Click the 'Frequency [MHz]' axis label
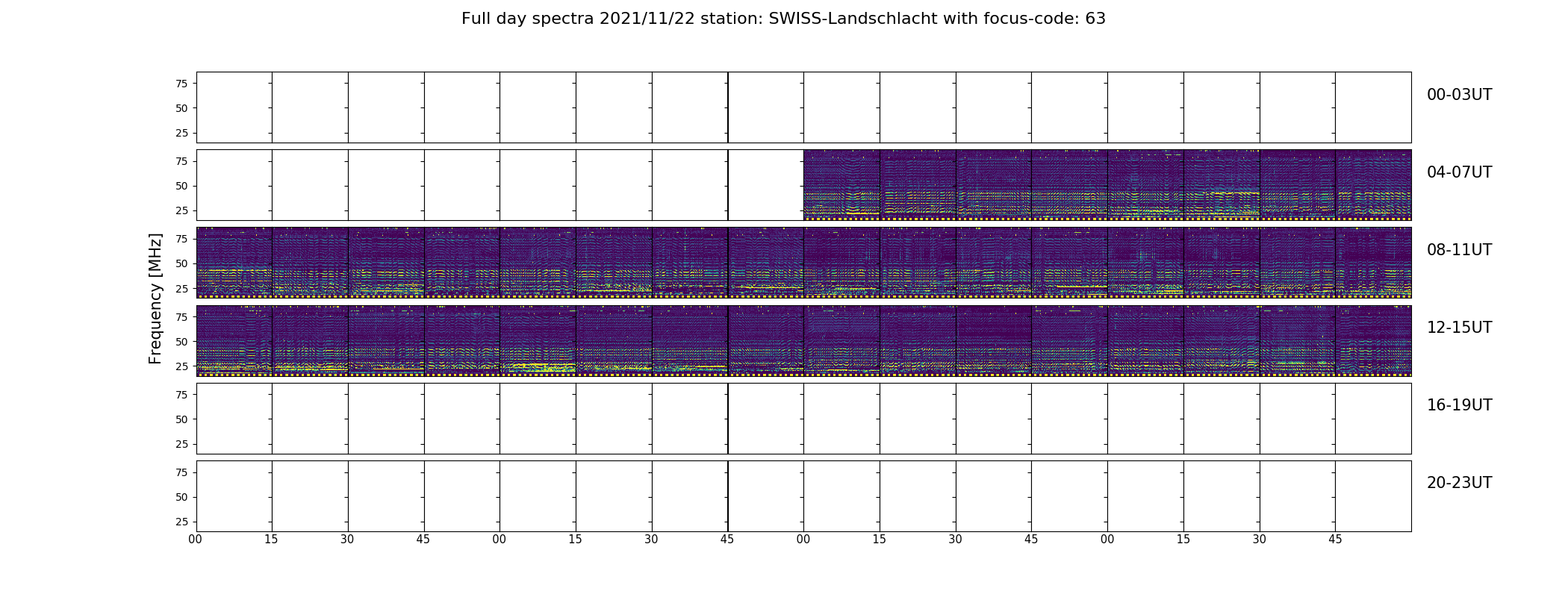 155,298
